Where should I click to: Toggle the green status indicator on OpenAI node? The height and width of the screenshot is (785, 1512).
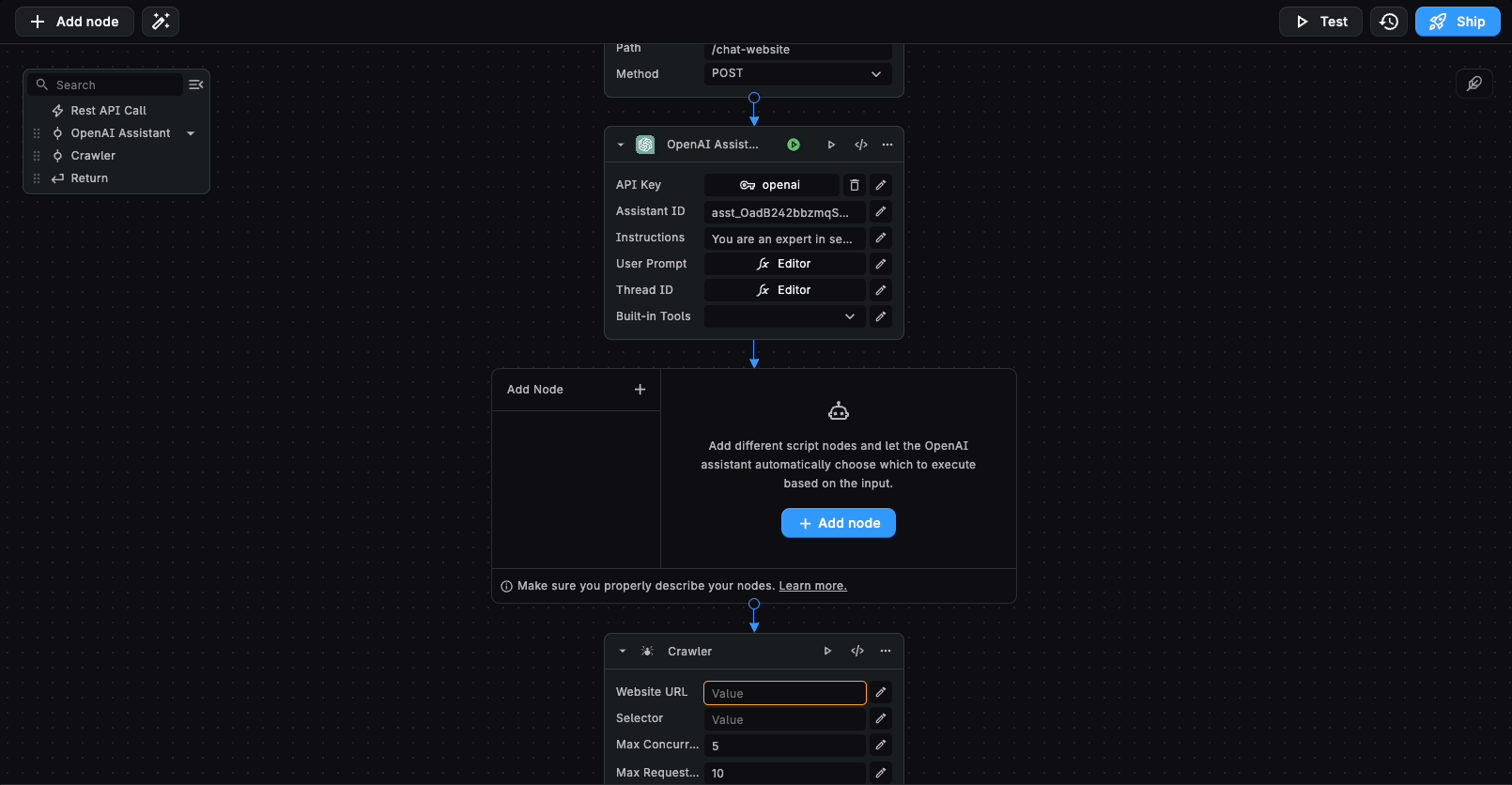pos(794,145)
